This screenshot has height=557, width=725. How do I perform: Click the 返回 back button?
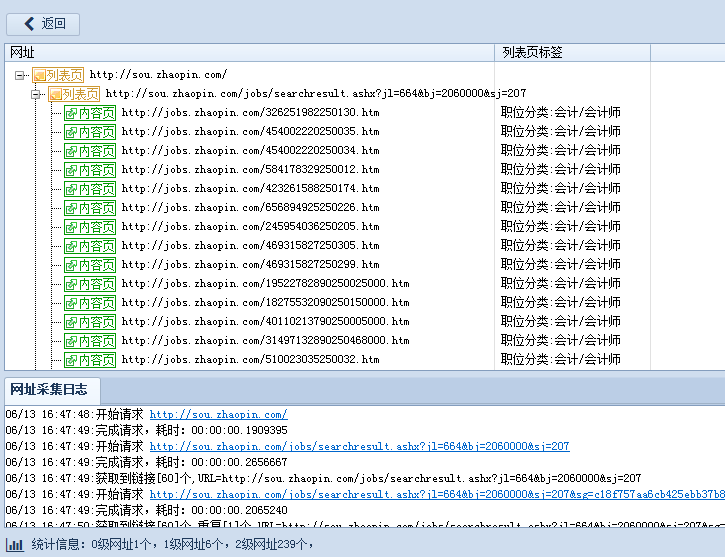tap(43, 24)
